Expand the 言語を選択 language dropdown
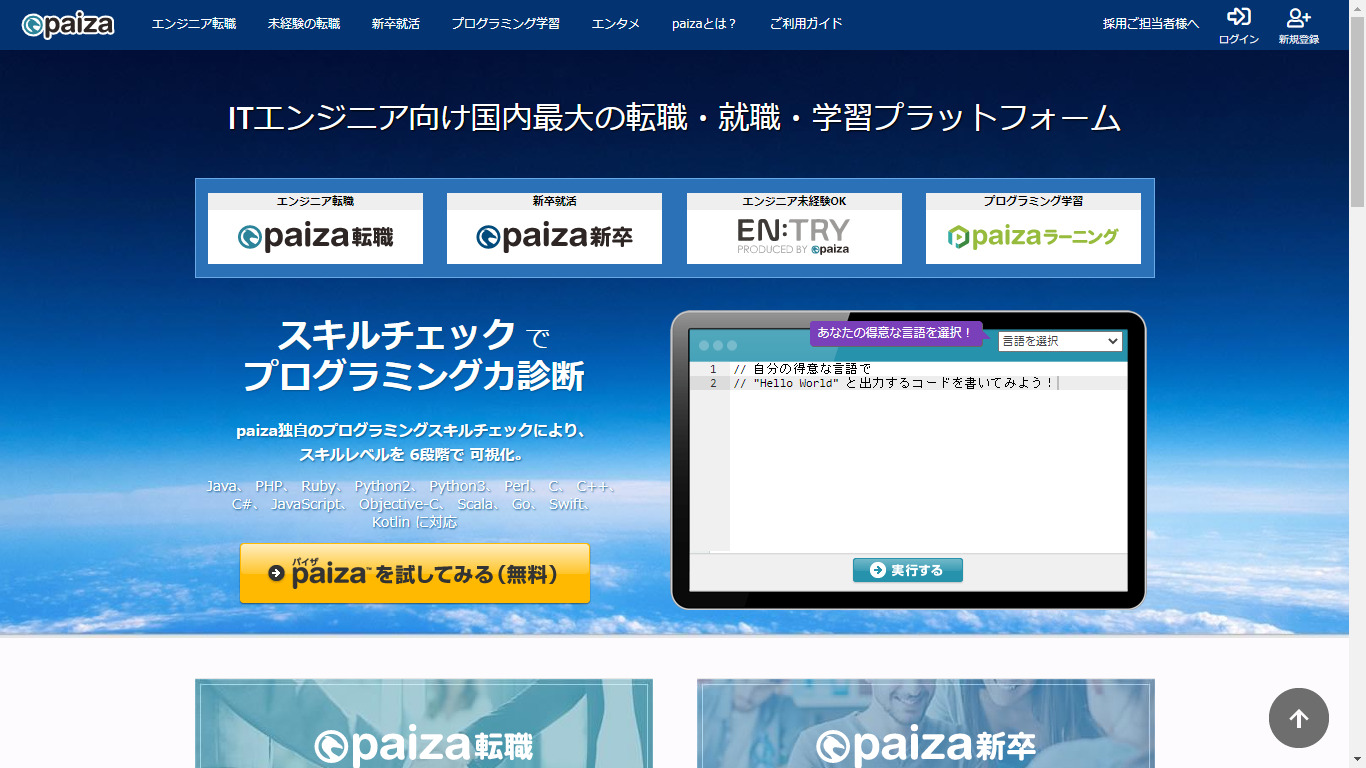The image size is (1366, 768). [1060, 341]
